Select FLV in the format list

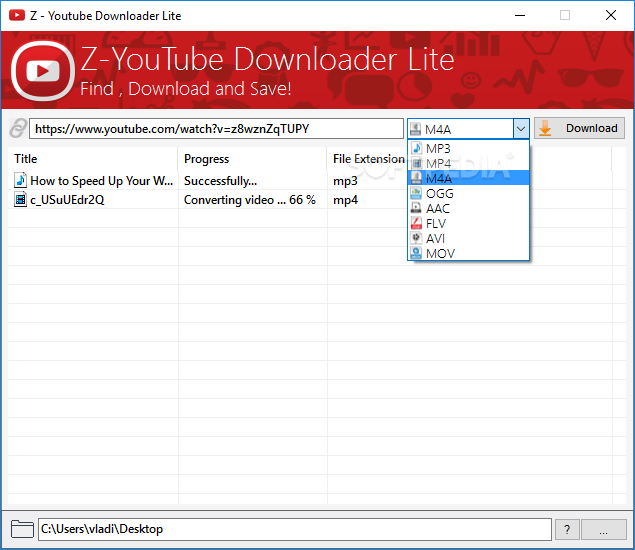[469, 223]
